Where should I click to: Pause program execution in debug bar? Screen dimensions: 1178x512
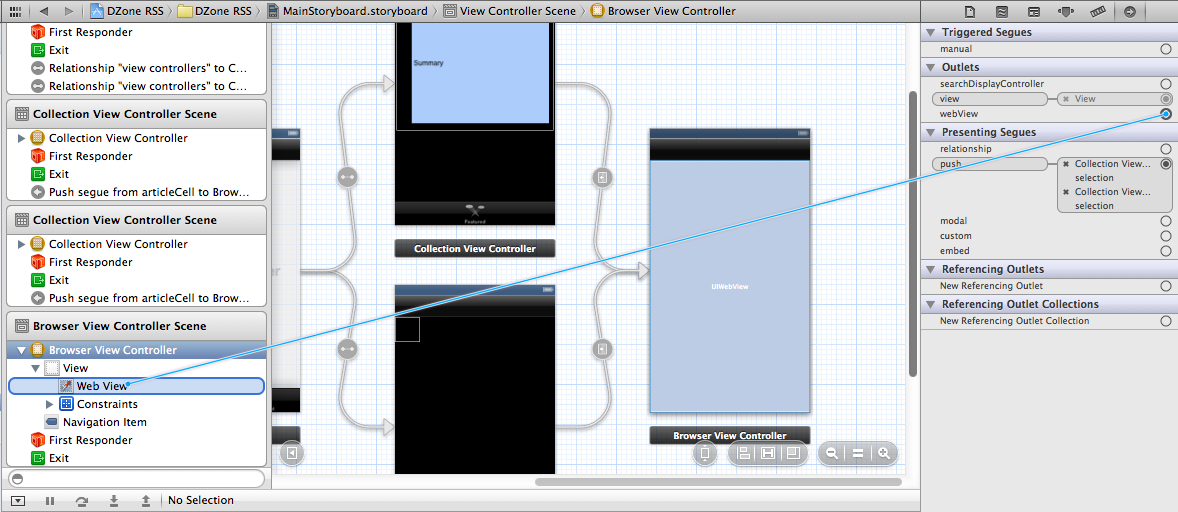(50, 500)
